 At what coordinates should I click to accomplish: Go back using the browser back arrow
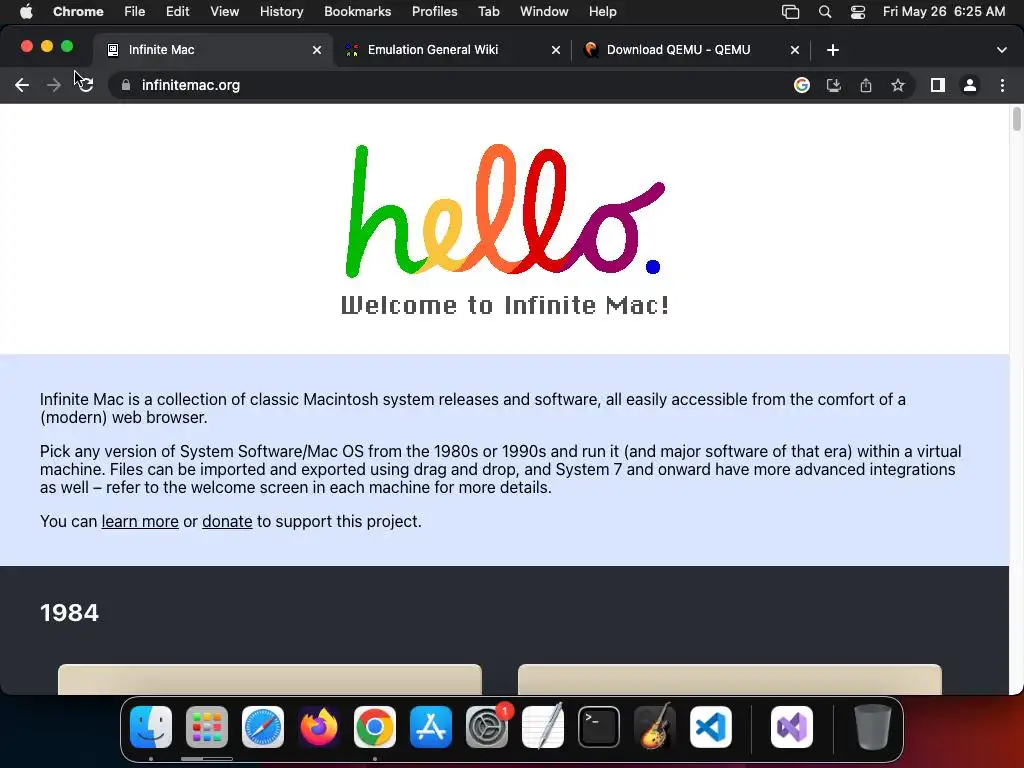[x=22, y=85]
